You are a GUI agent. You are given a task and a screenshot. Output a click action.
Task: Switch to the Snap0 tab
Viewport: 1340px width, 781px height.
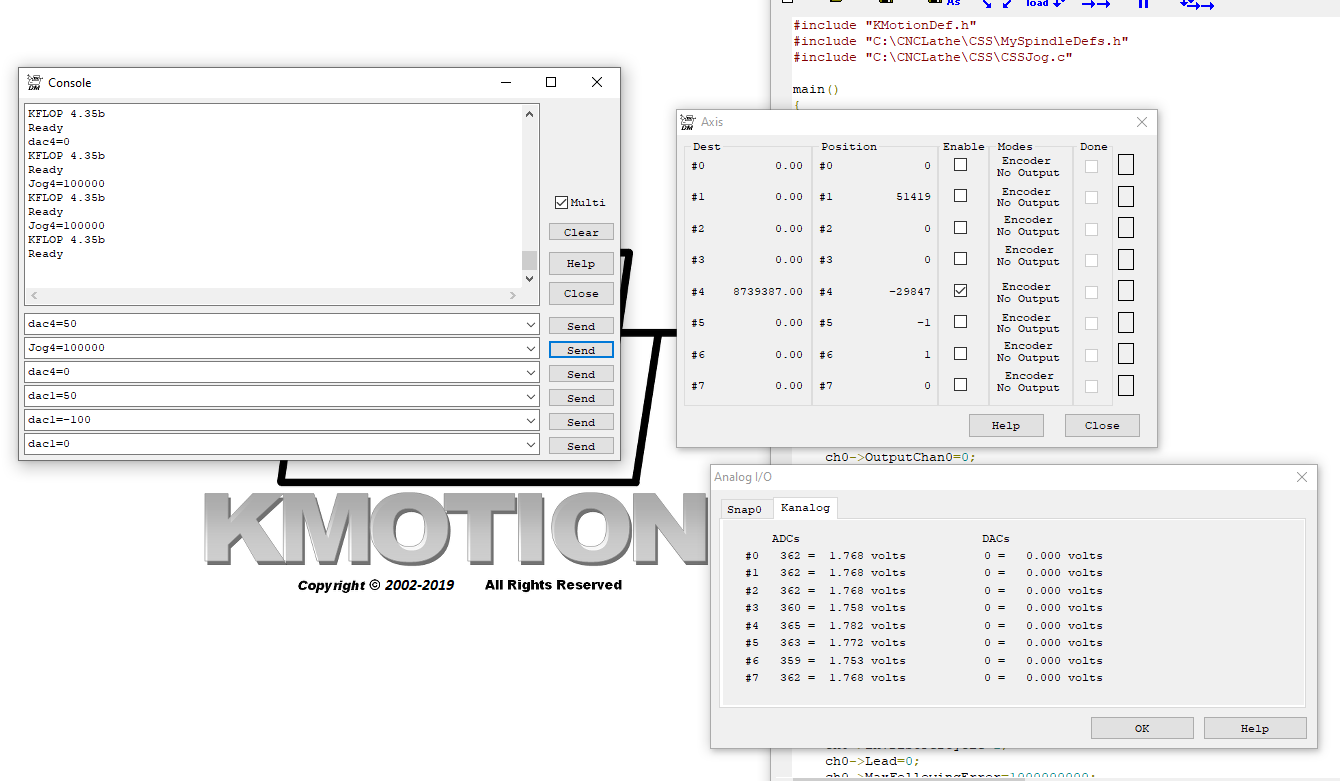pos(744,509)
